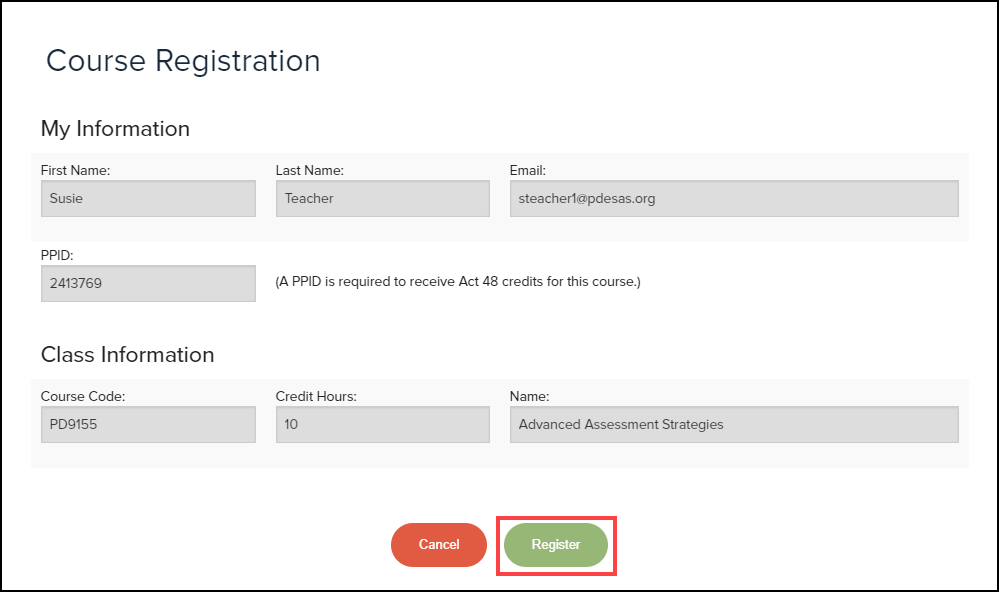Click the 'Credit Hours:' label
Viewport: 999px width, 592px height.
point(316,397)
